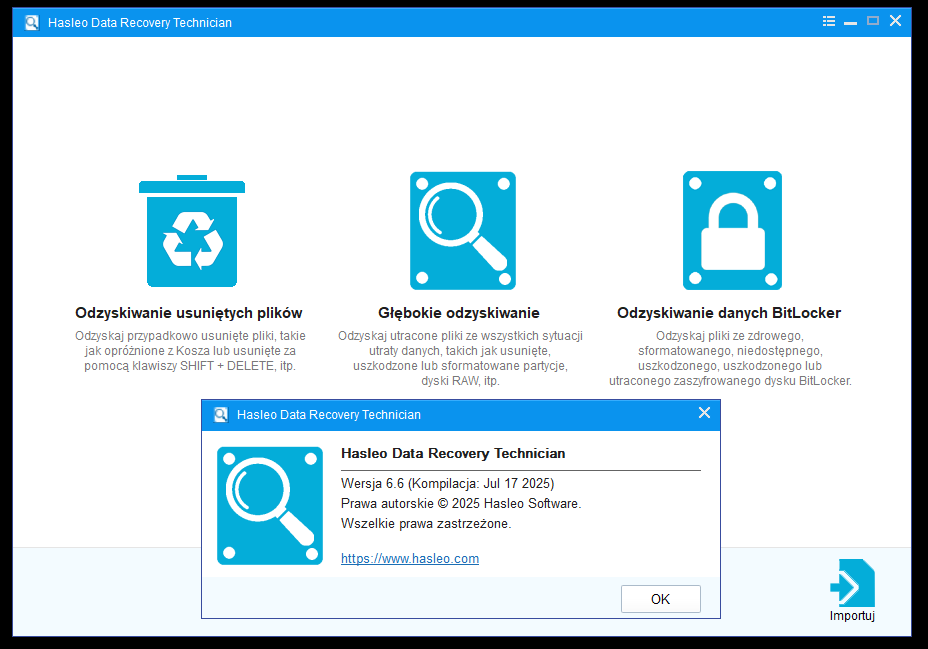Open the main window menu list icon
Viewport: 928px width, 649px height.
point(829,21)
